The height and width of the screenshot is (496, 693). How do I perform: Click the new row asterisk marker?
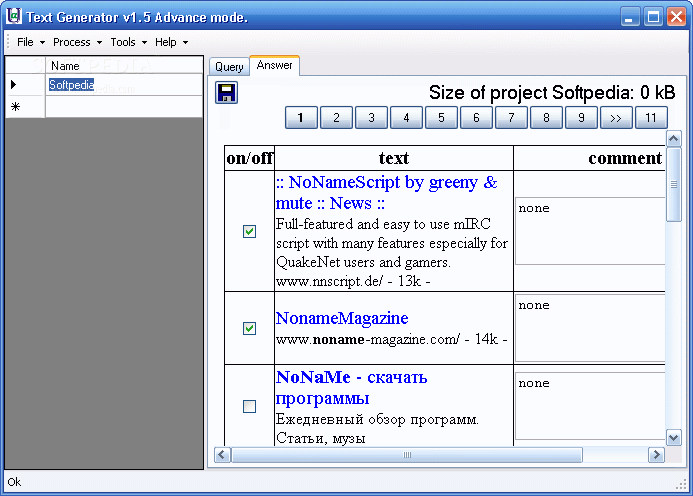[15, 107]
